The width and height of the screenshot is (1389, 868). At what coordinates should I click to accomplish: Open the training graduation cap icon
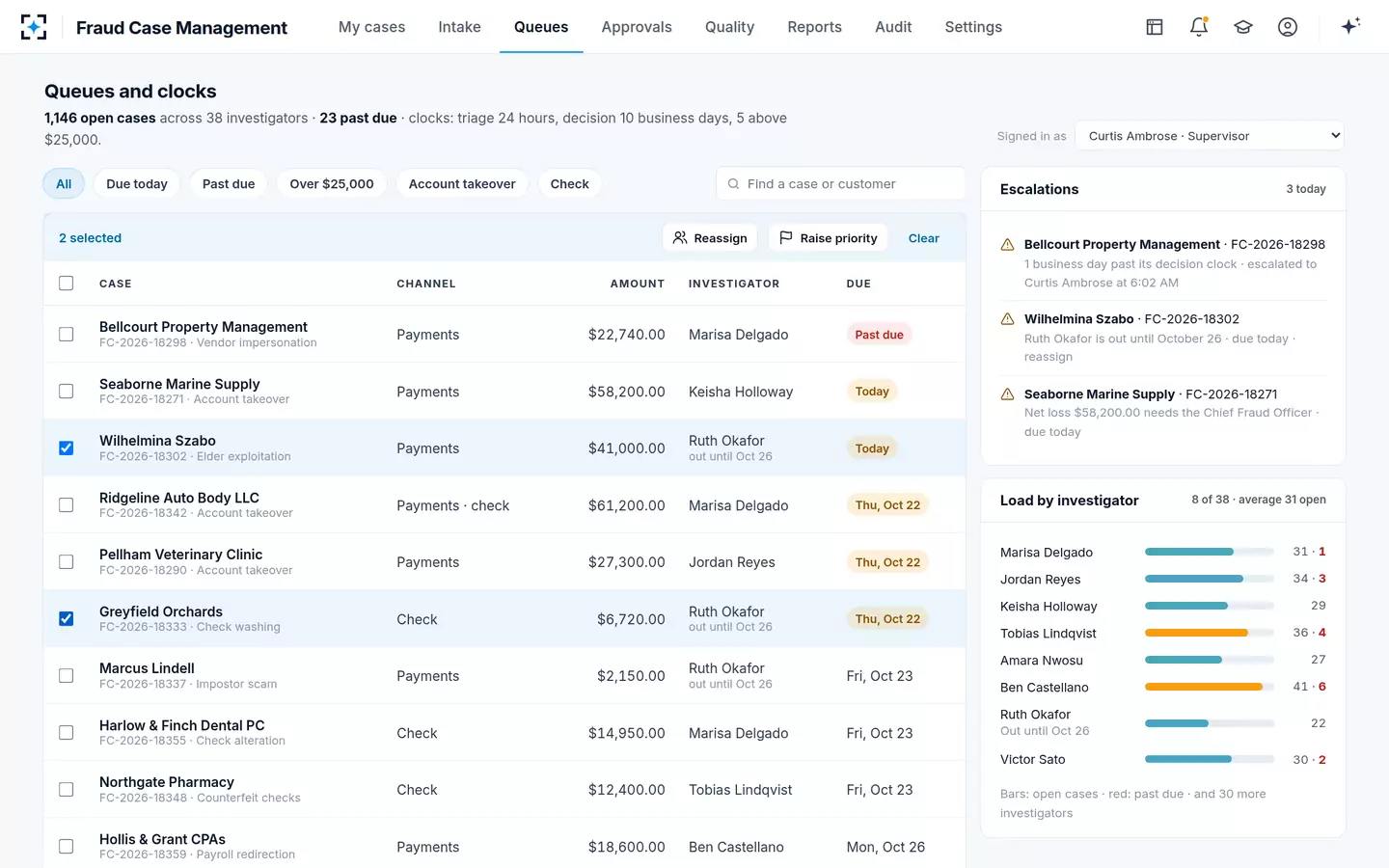coord(1243,27)
